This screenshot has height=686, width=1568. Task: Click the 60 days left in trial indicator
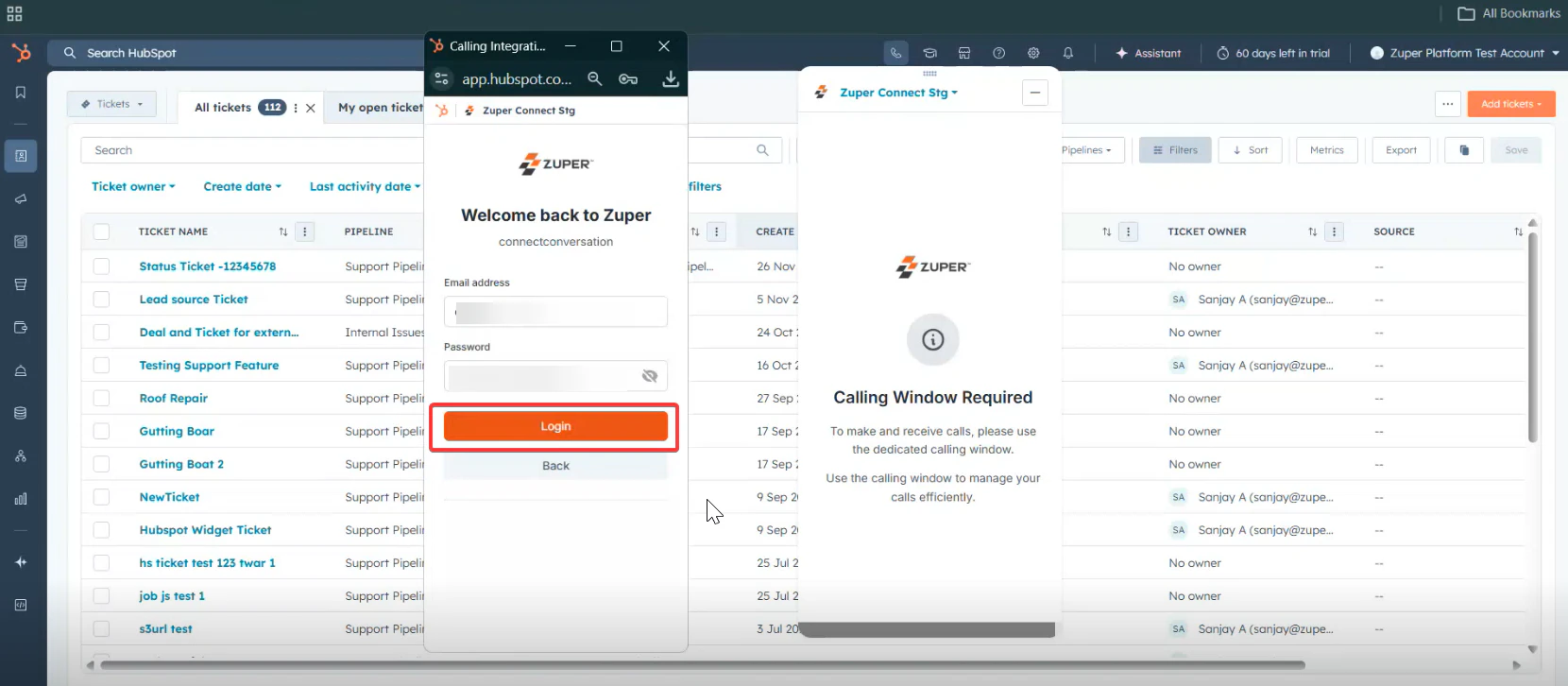coord(1272,53)
